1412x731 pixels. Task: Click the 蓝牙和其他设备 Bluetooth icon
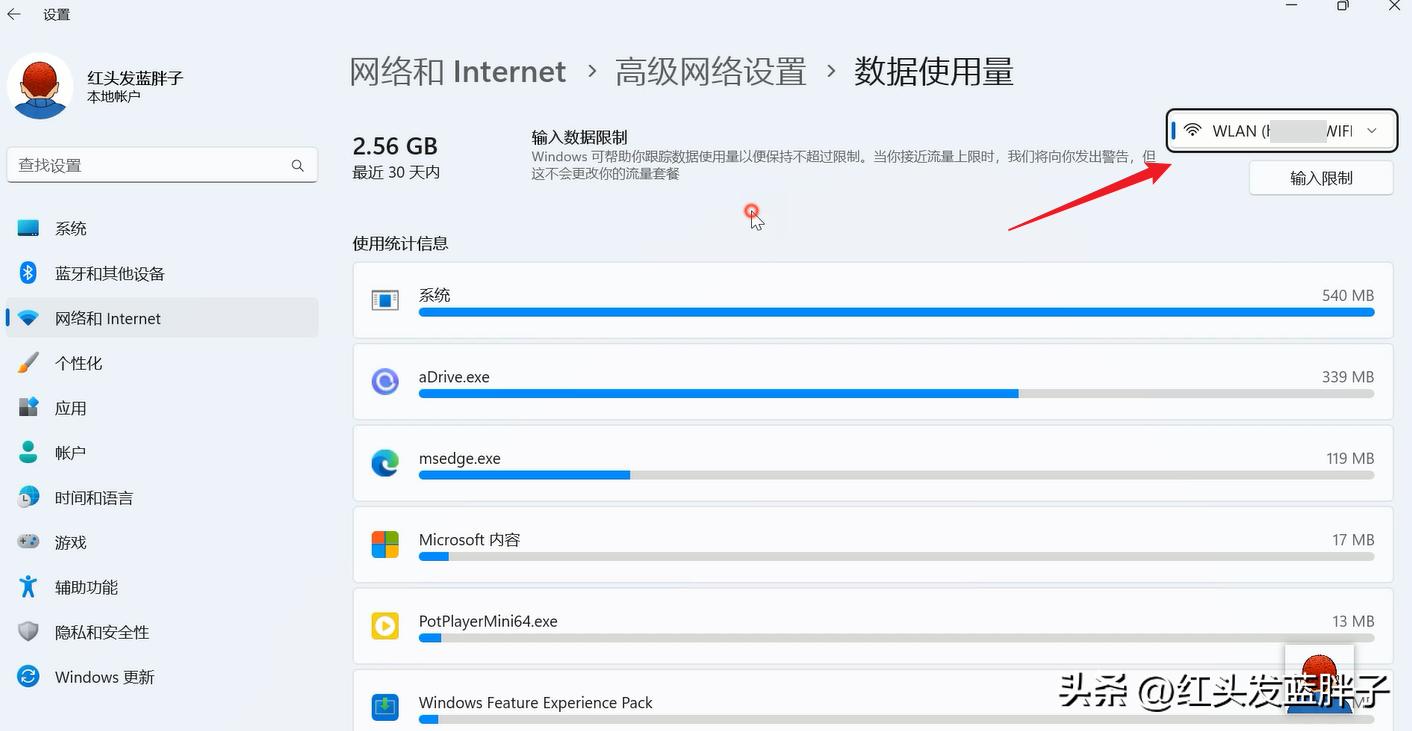[29, 273]
